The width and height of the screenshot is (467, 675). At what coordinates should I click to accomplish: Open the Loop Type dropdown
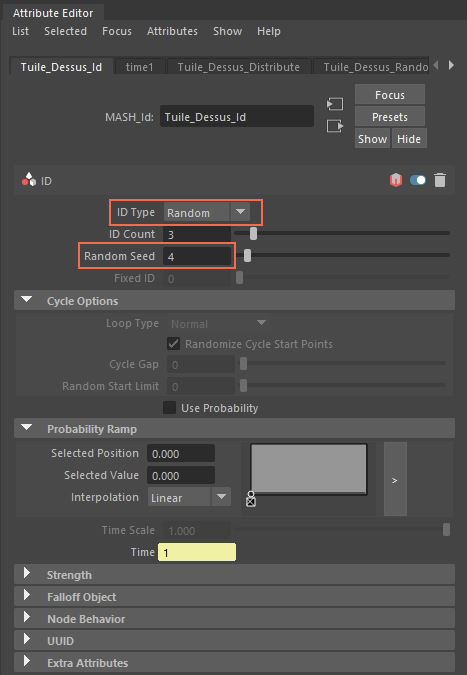219,323
